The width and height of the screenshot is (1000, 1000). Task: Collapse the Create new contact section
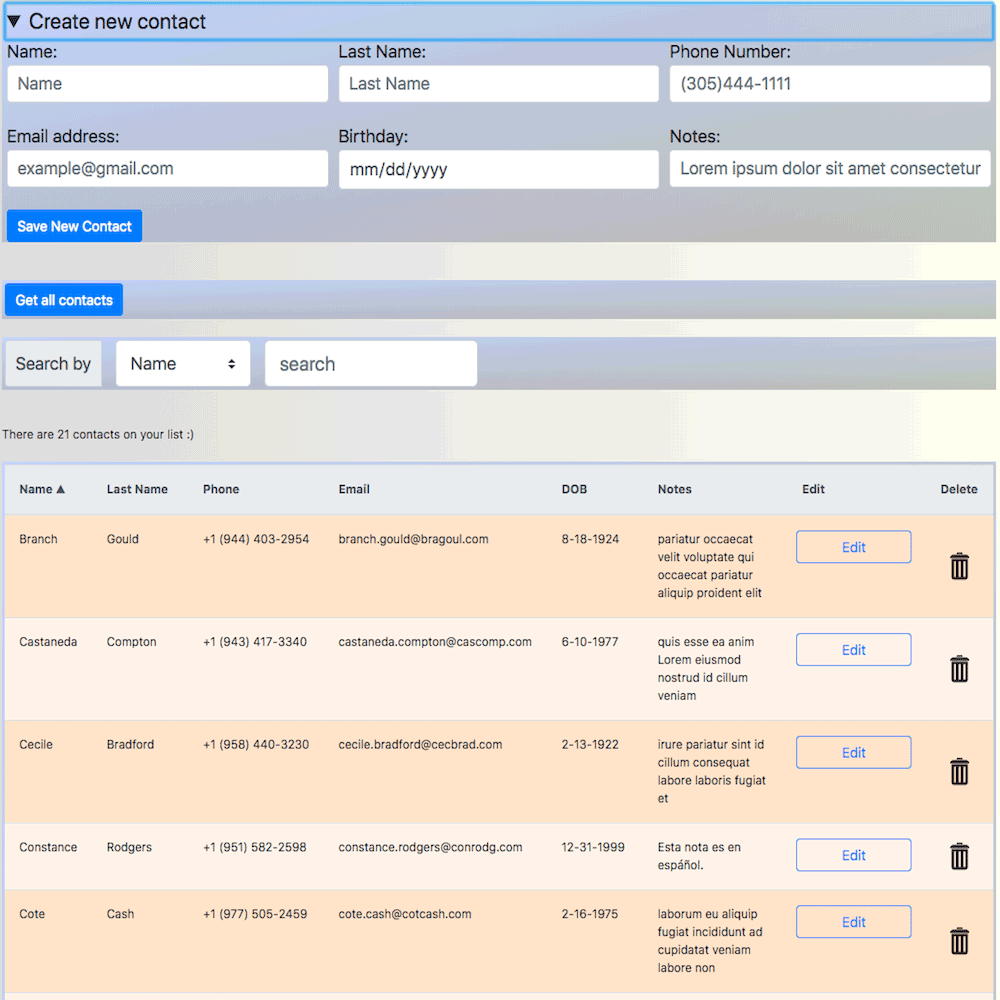click(x=106, y=22)
